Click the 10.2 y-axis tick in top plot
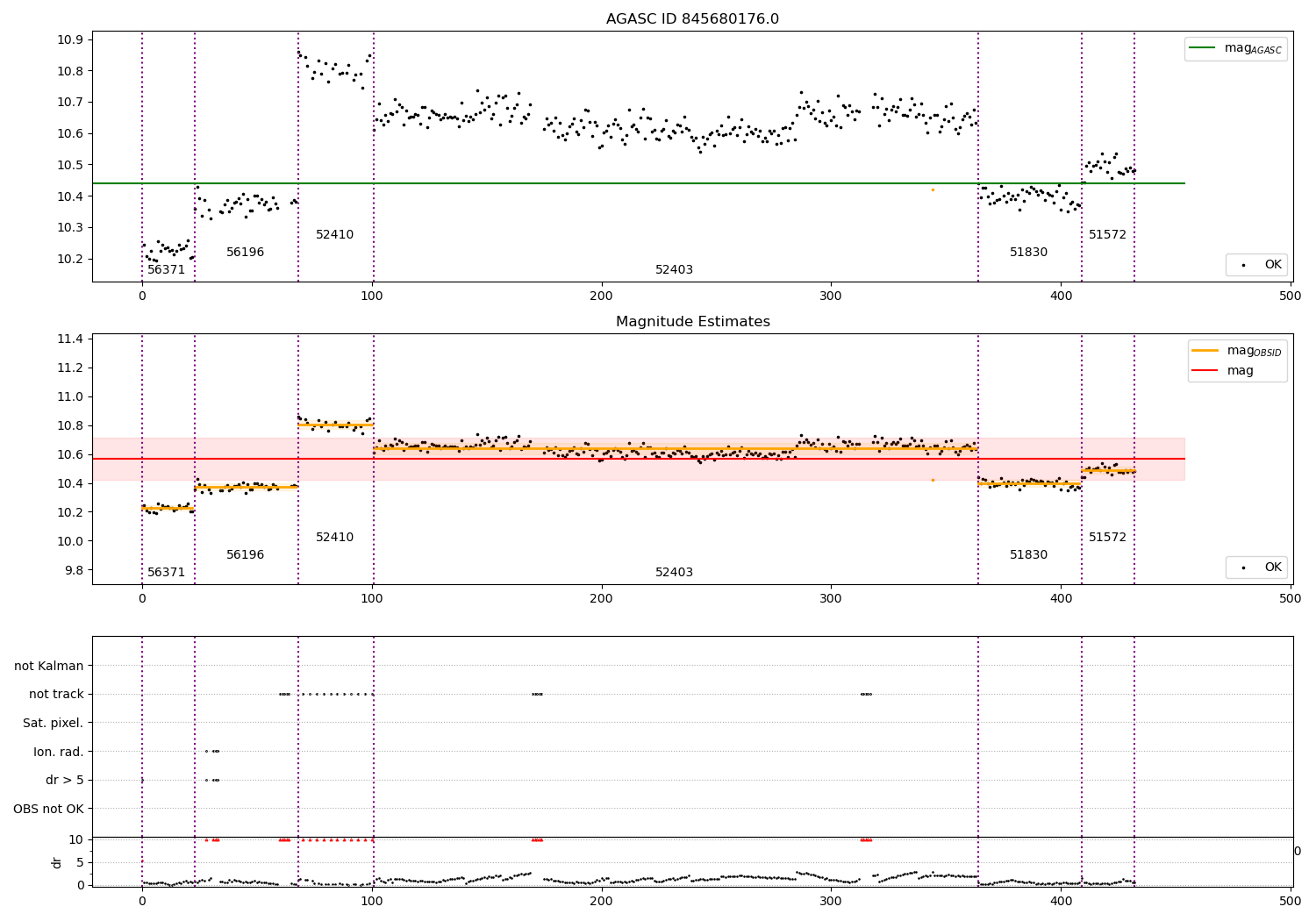Screen dimensions: 1316x921 (x=69, y=259)
